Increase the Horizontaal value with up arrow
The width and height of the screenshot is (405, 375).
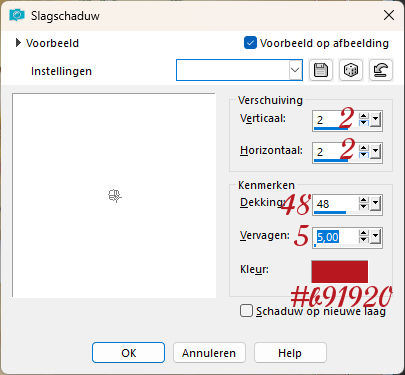click(364, 148)
